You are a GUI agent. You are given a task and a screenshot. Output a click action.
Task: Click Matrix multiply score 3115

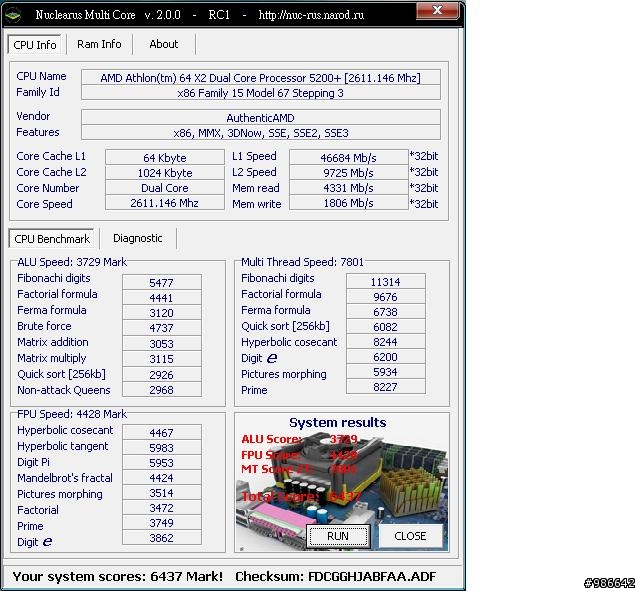[x=161, y=359]
